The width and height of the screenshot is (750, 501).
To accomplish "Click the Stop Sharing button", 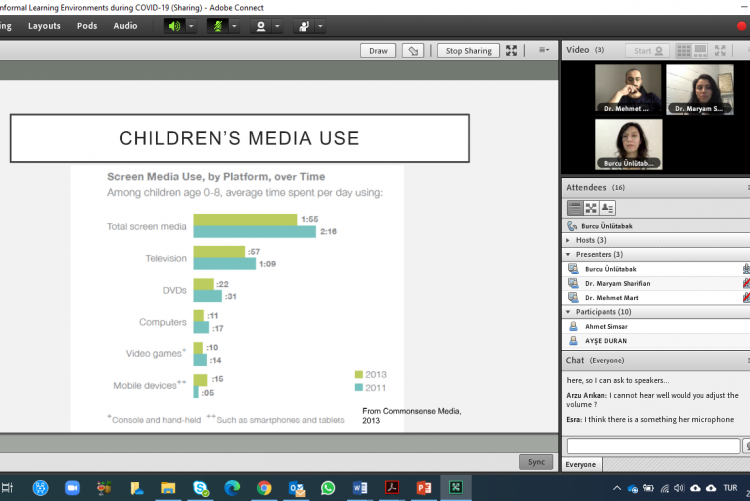I will tap(468, 51).
